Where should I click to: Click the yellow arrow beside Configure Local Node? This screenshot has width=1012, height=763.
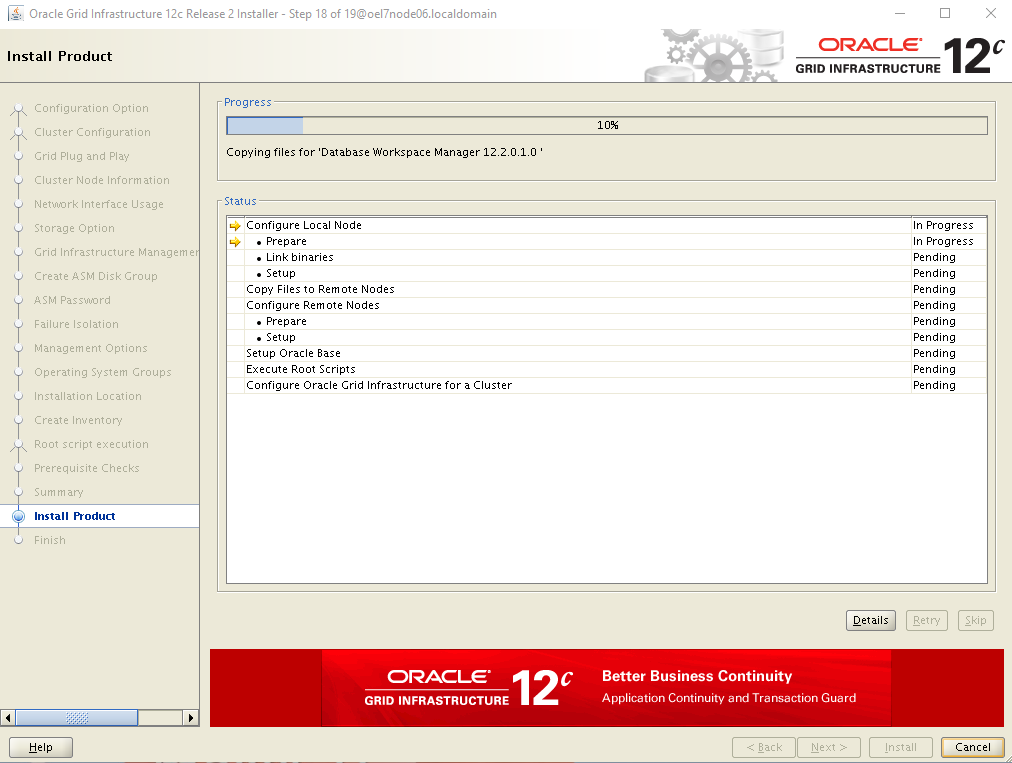[235, 226]
